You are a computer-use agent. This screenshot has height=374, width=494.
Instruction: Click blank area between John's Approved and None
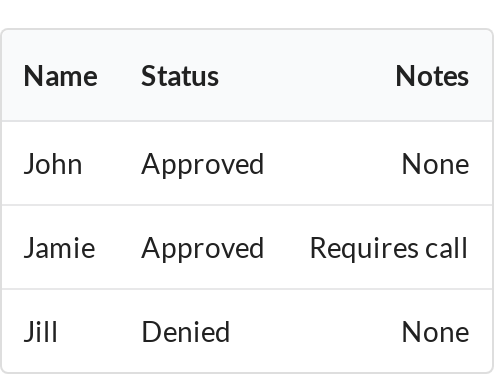click(x=333, y=164)
